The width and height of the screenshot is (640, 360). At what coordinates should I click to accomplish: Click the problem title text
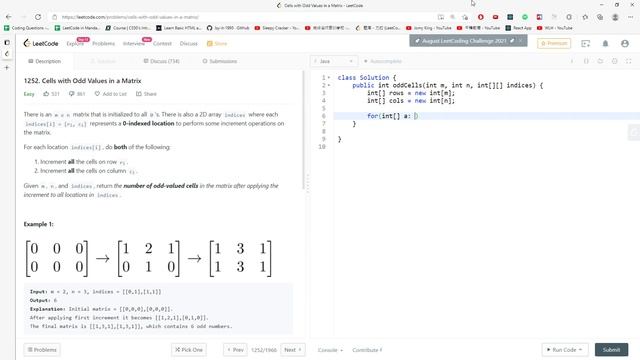click(82, 81)
